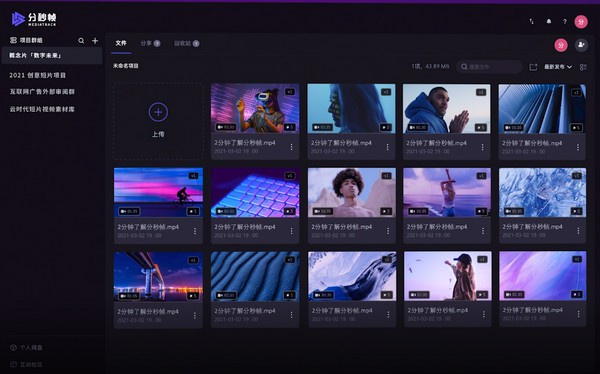Open 互动社区 in the sidebar
Screen dimensions: 600x374
(26, 364)
